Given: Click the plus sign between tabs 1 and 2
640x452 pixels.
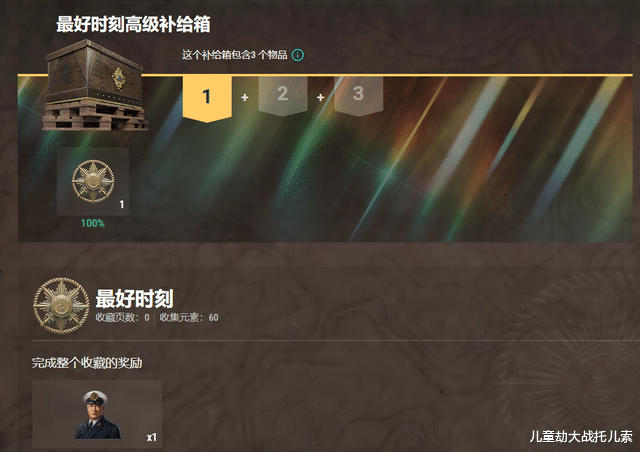Looking at the screenshot, I should (x=244, y=97).
